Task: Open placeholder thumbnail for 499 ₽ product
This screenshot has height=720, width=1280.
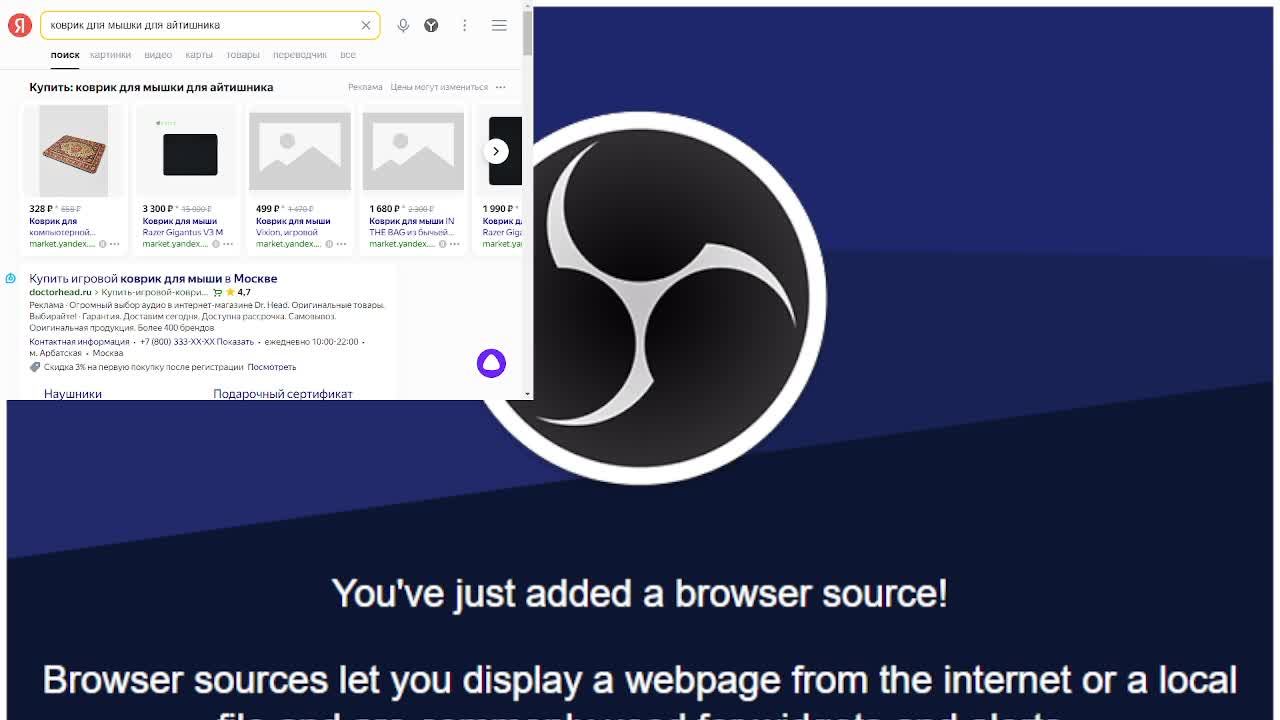Action: [x=300, y=151]
